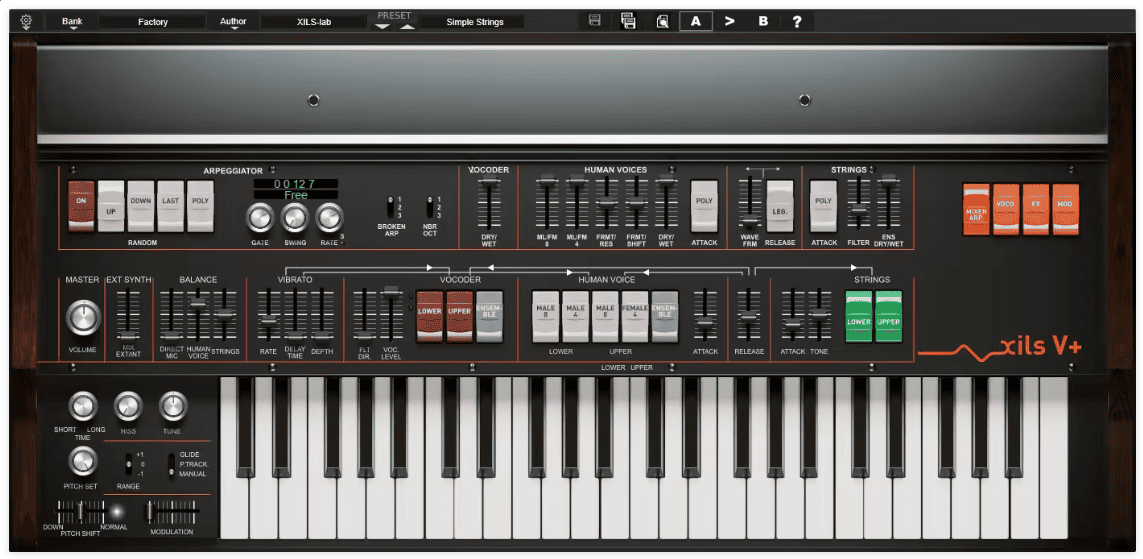Toggle the Strings POLY attack button
Screen dimensions: 1143x559
point(824,206)
